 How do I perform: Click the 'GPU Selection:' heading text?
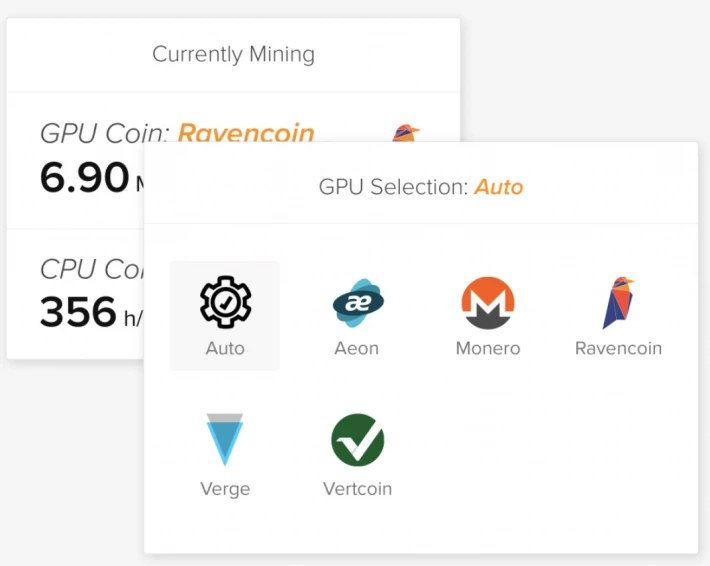point(393,187)
